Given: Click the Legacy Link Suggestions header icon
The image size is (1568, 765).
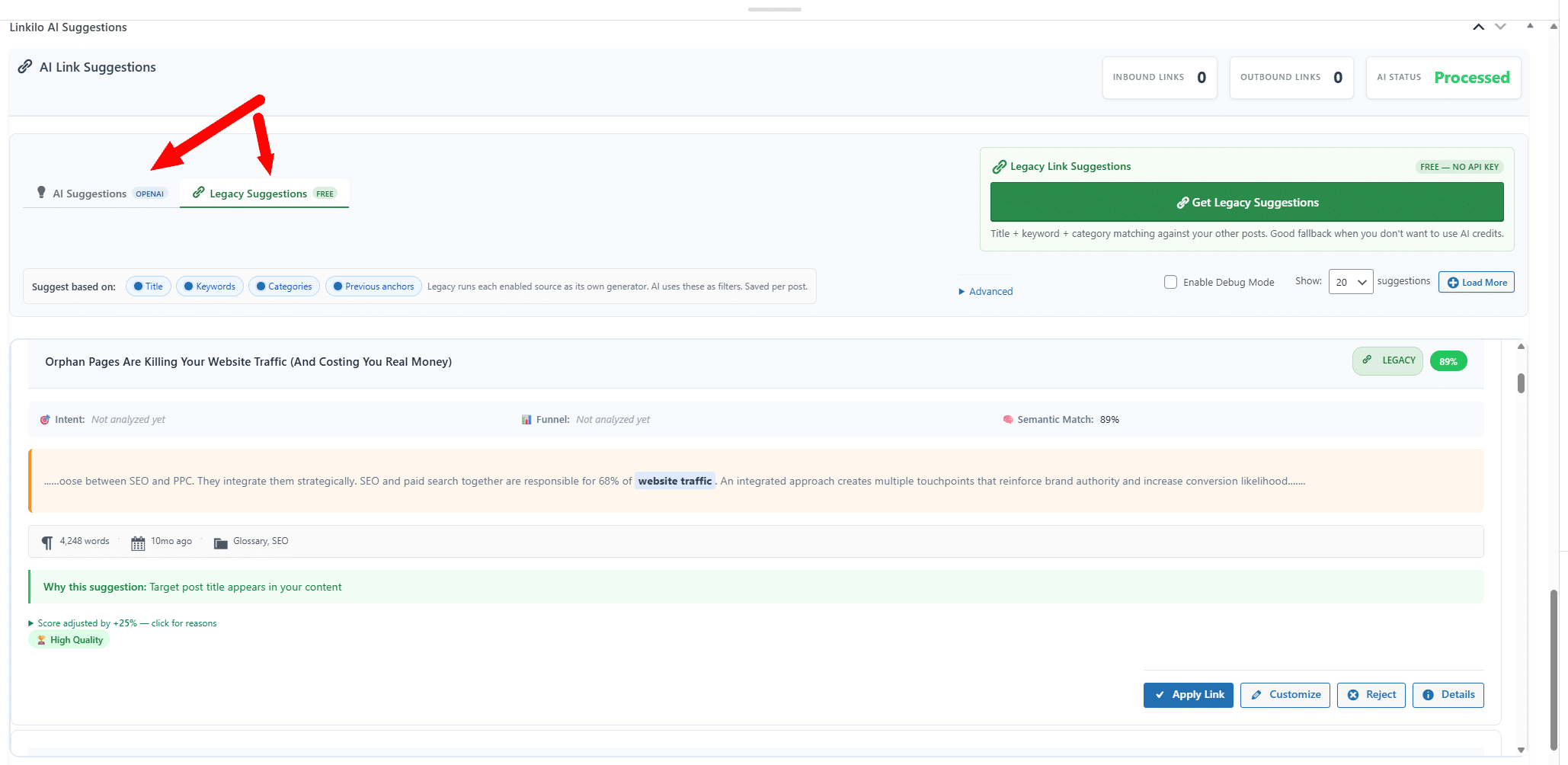Looking at the screenshot, I should (999, 167).
